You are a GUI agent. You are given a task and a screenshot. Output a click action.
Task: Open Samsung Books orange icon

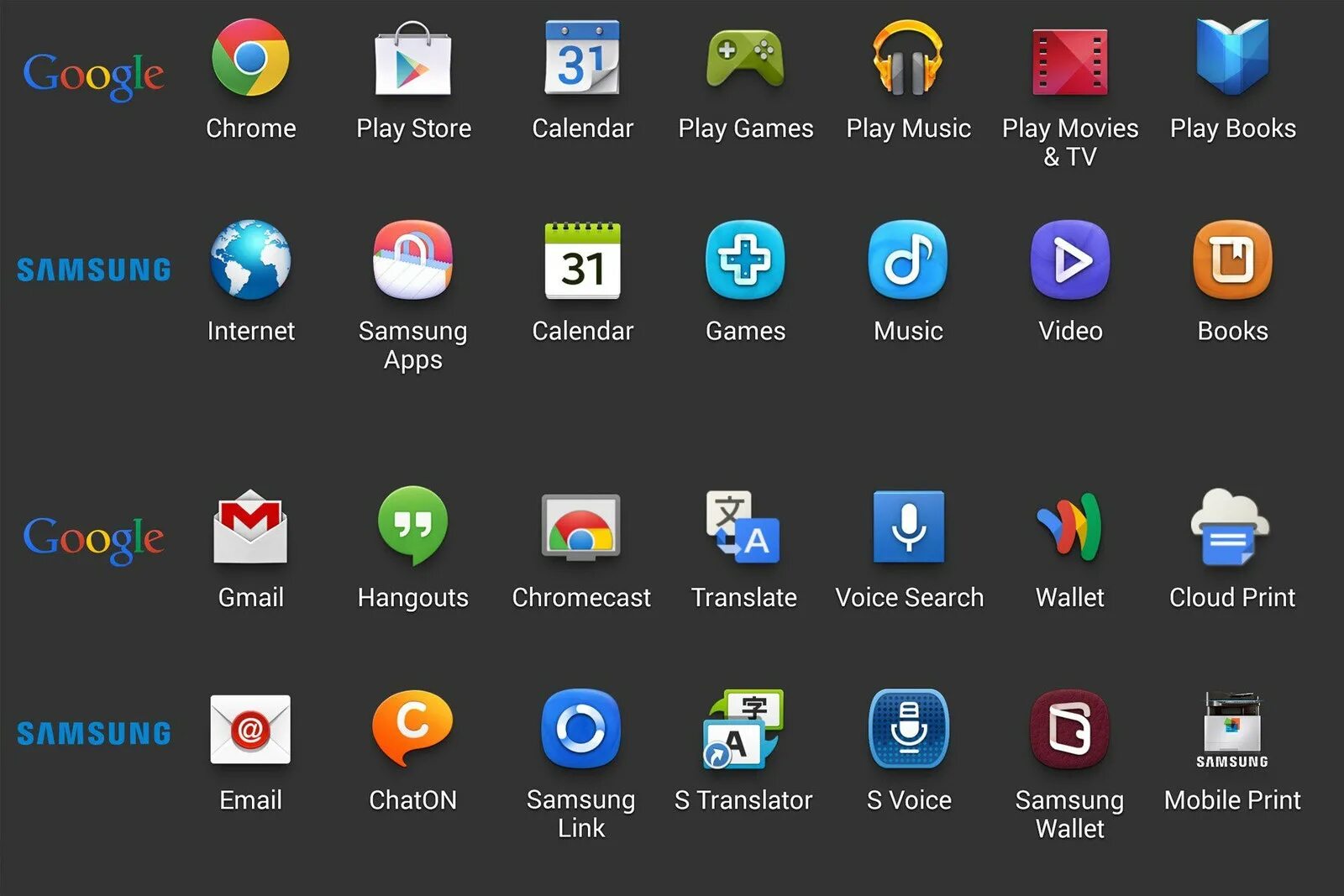click(1232, 259)
